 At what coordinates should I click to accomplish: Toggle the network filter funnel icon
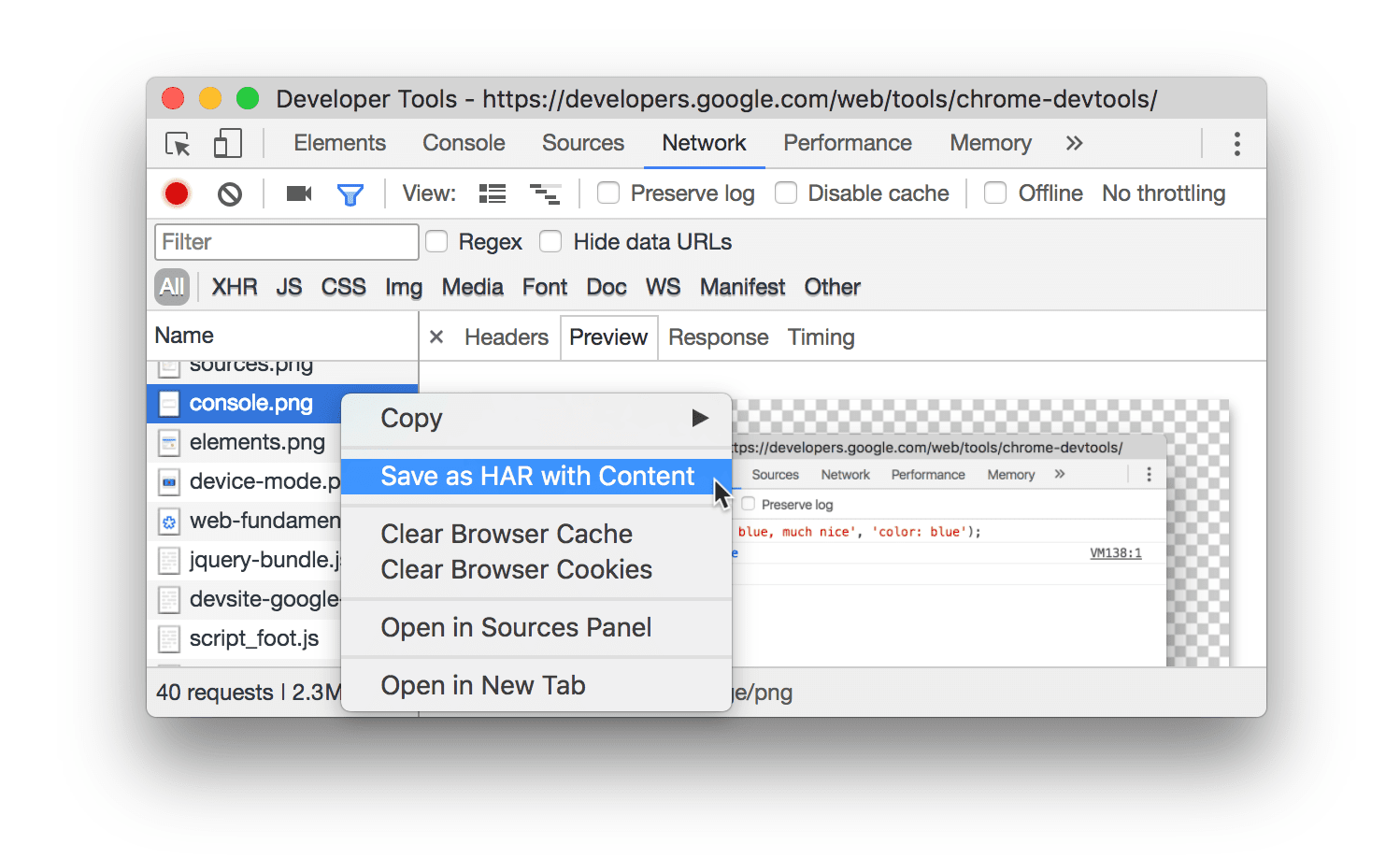[x=350, y=193]
